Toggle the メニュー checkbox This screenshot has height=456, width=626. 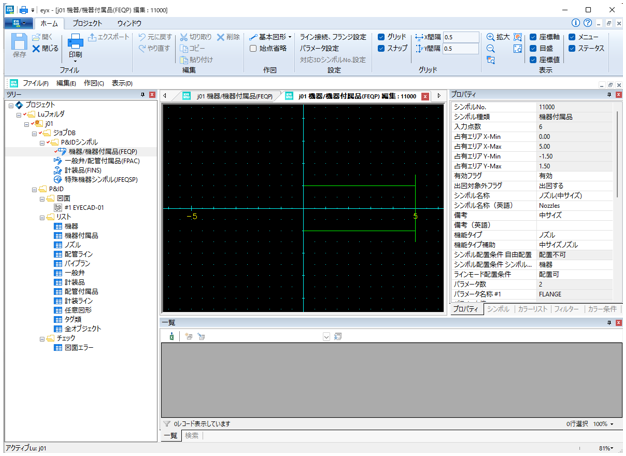coord(572,37)
